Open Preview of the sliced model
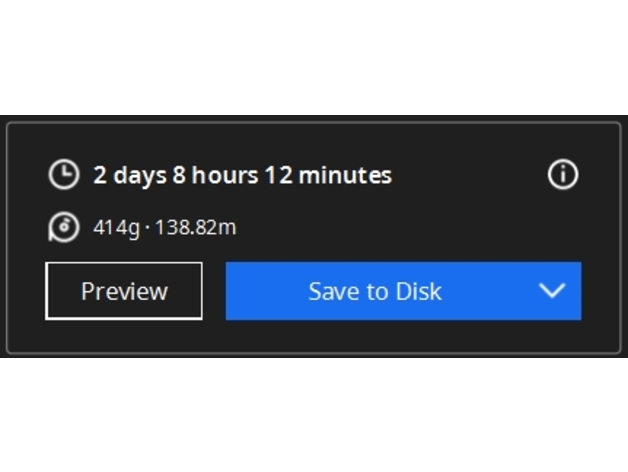This screenshot has height=472, width=628. [x=124, y=291]
